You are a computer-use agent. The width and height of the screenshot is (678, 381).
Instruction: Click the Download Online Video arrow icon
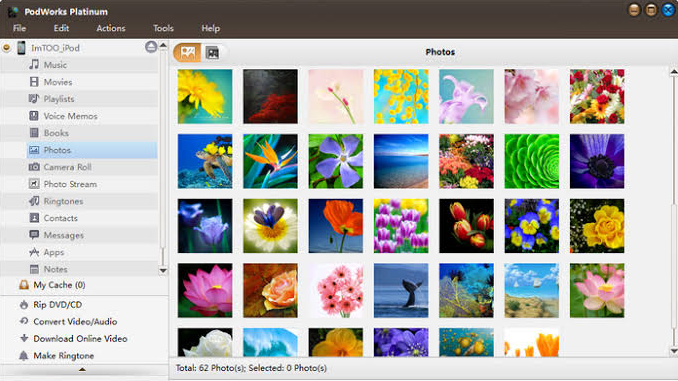pyautogui.click(x=24, y=338)
